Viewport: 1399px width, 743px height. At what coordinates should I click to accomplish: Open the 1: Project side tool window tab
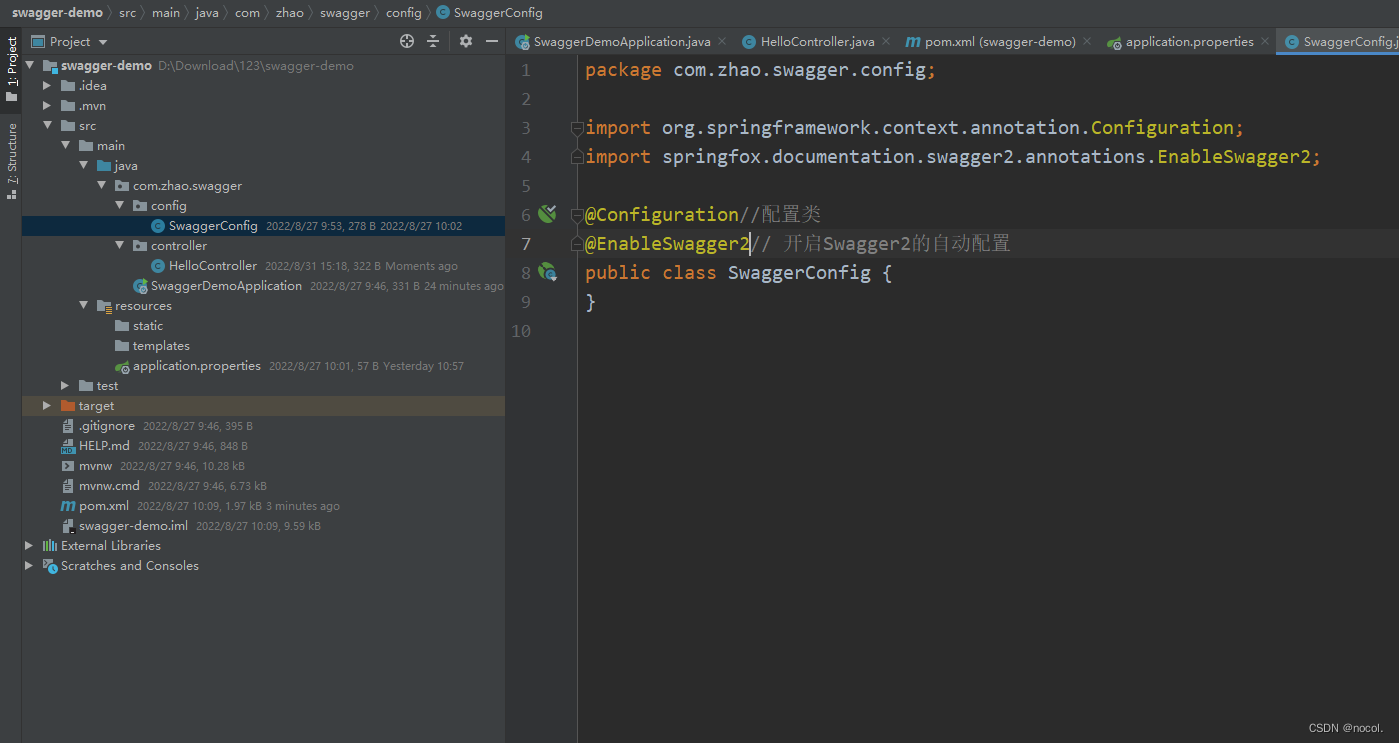[12, 69]
